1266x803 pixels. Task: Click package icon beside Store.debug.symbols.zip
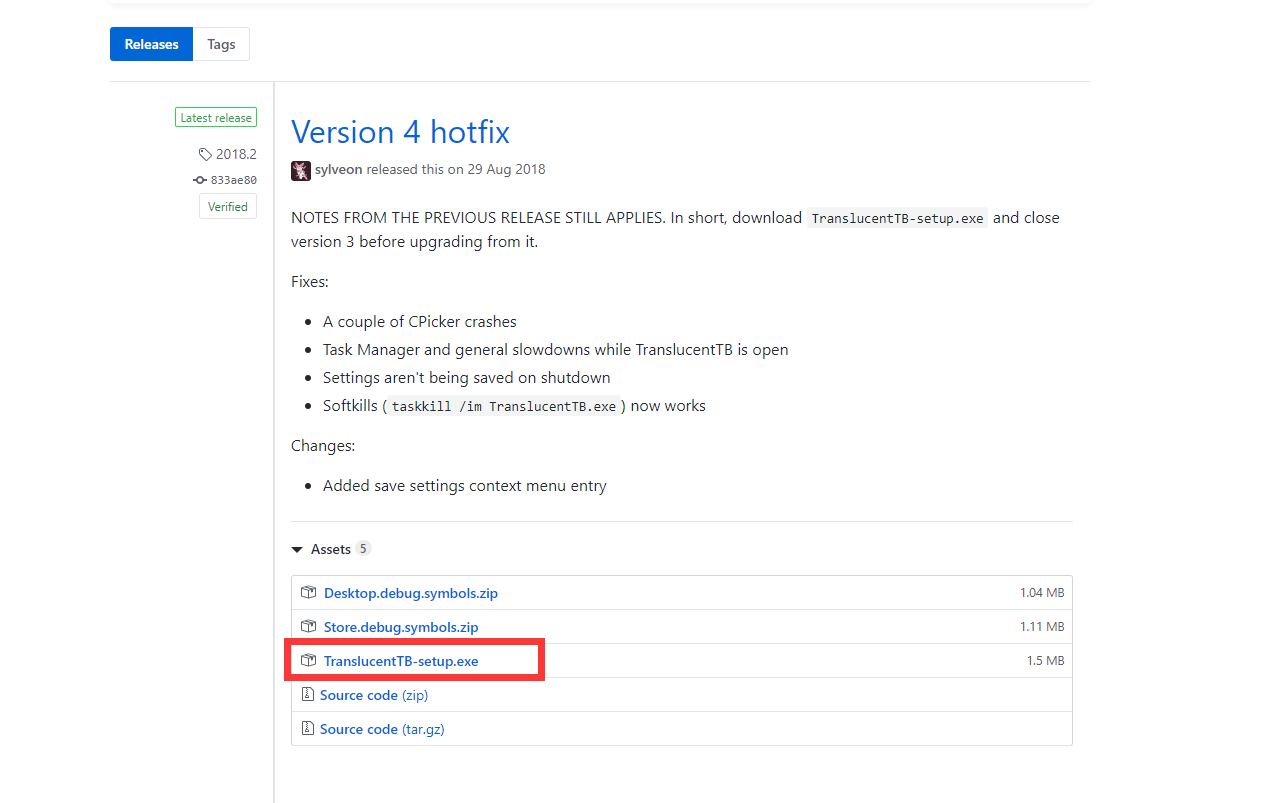[x=308, y=627]
